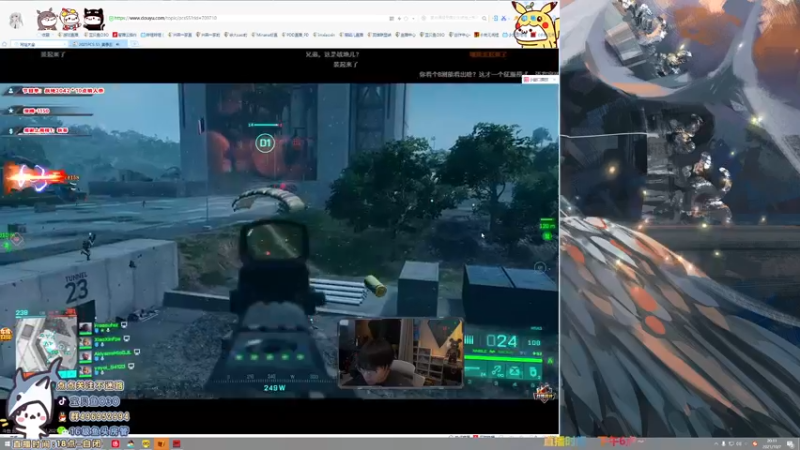Image resolution: width=800 pixels, height=450 pixels.
Task: Select the ammo crate gadget slot icon
Action: tap(514, 372)
